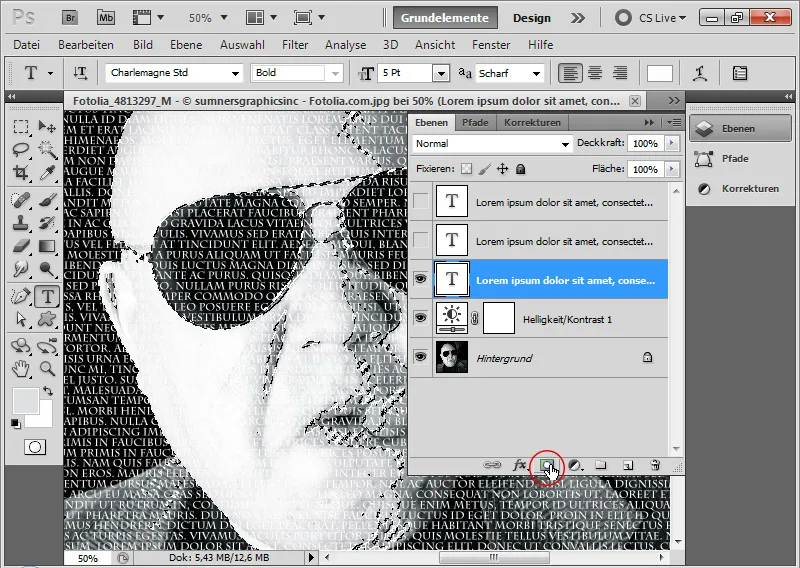Toggle lock transparent pixels
Image resolution: width=800 pixels, height=568 pixels.
tap(466, 169)
